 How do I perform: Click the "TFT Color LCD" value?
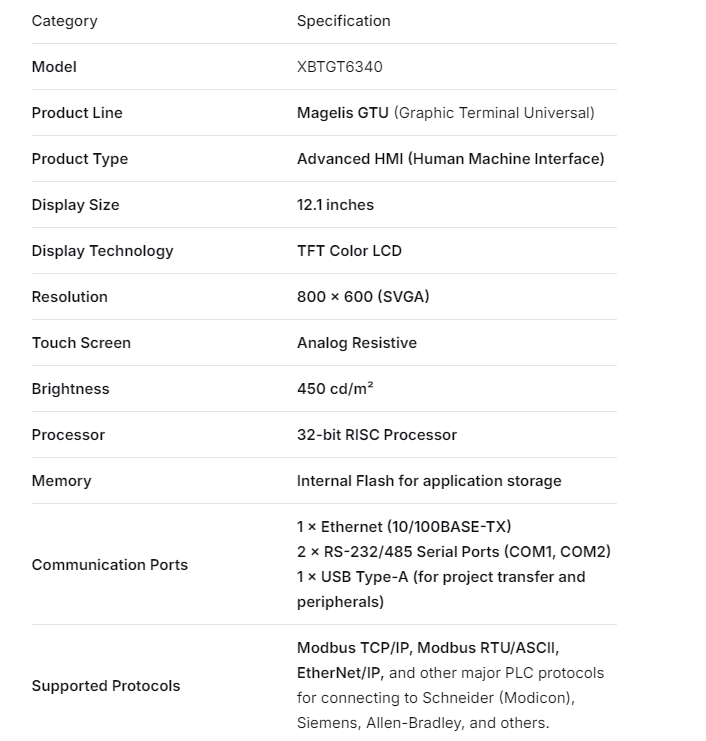pyautogui.click(x=349, y=251)
